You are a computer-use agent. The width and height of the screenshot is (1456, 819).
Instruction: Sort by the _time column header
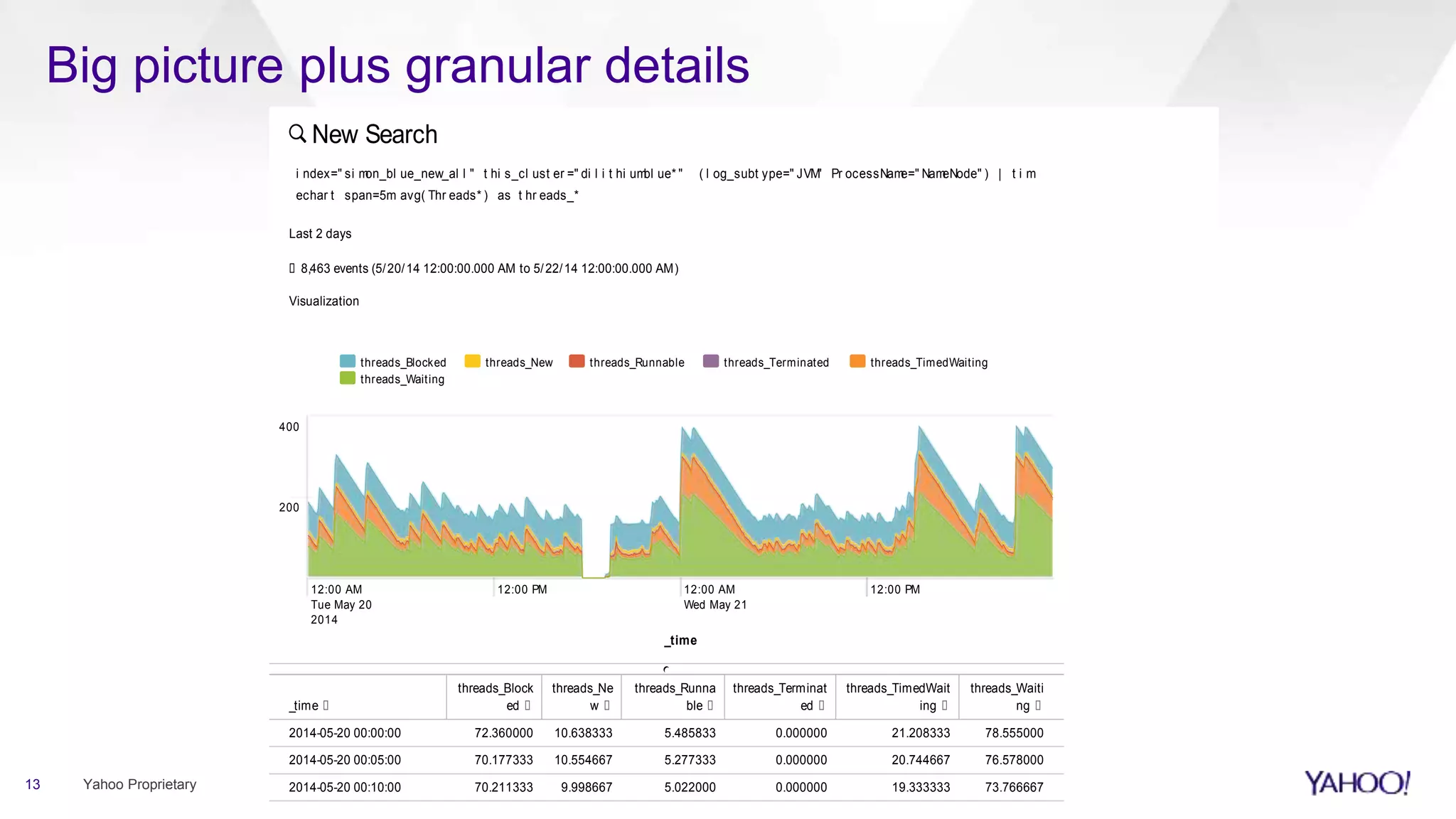pos(309,705)
